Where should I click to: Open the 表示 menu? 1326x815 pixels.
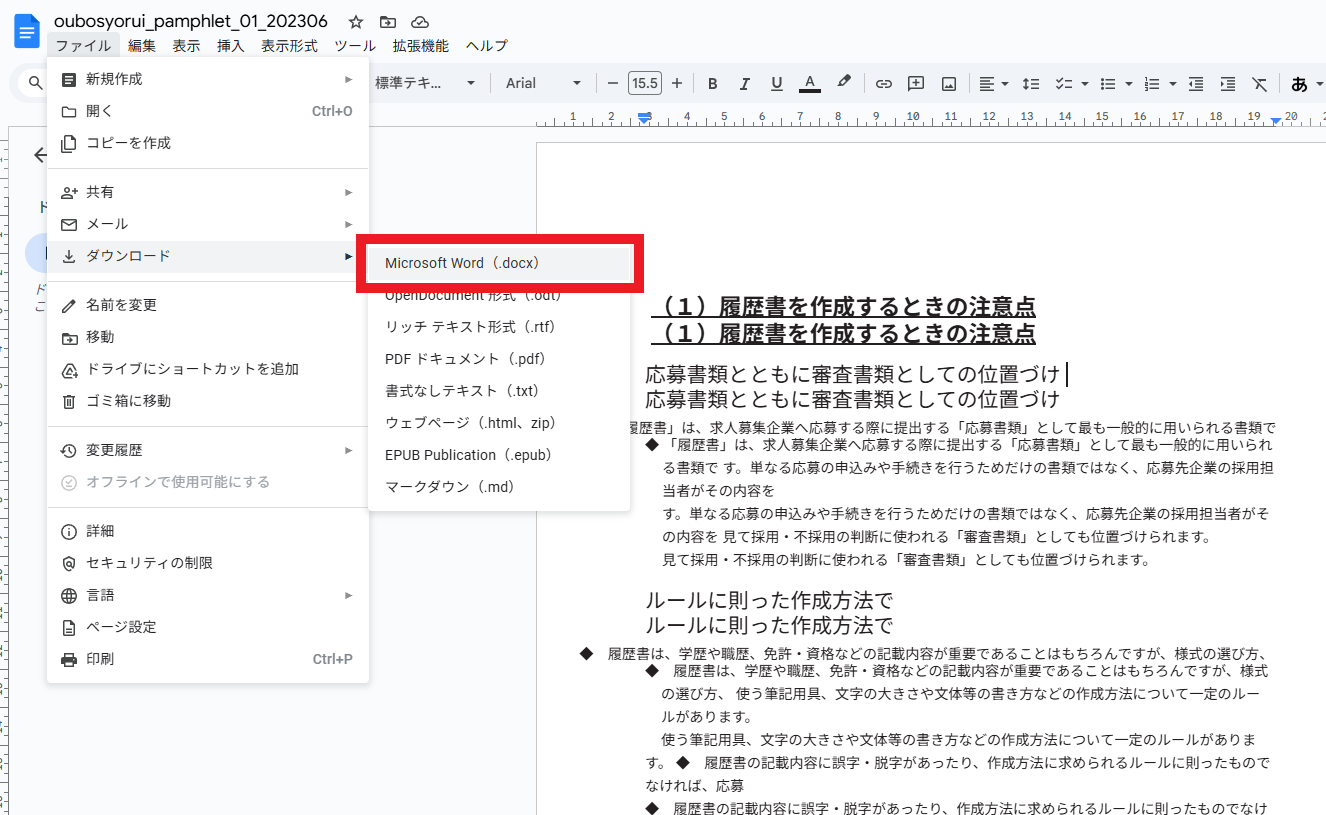pos(186,45)
